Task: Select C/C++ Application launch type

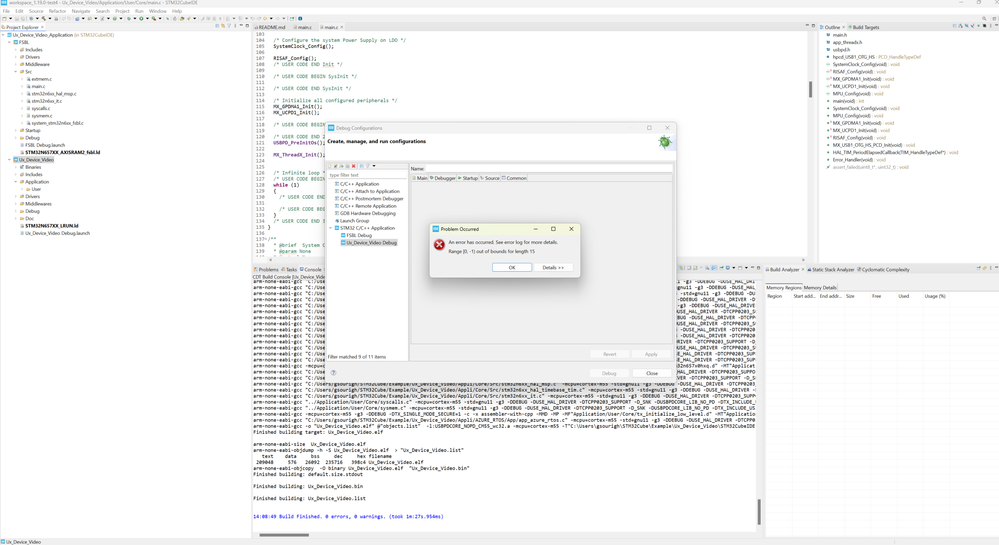Action: point(359,184)
